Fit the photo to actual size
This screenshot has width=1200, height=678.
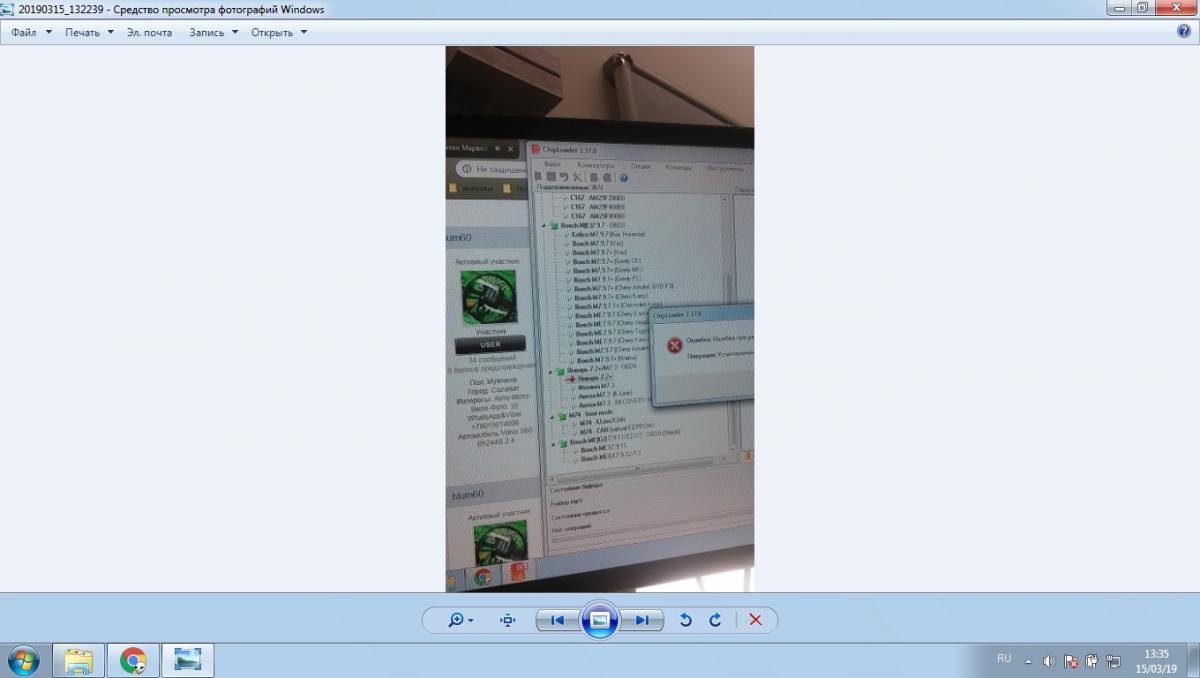(508, 620)
